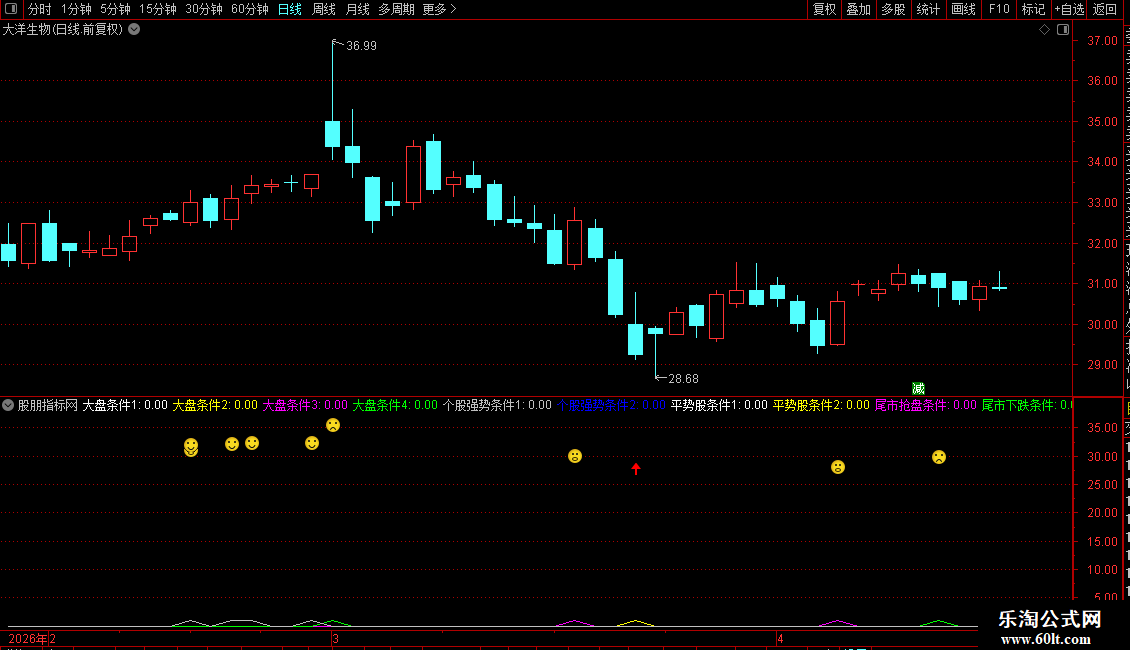Open dropdown beside 大洋生物 title

(134, 30)
